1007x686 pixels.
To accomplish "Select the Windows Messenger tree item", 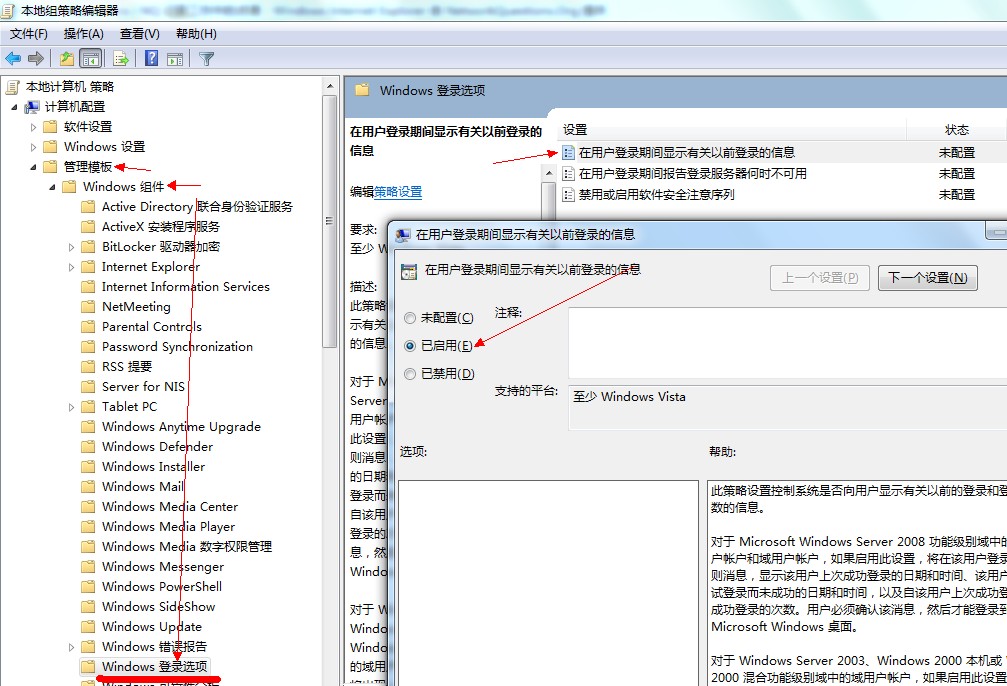I will [x=163, y=567].
